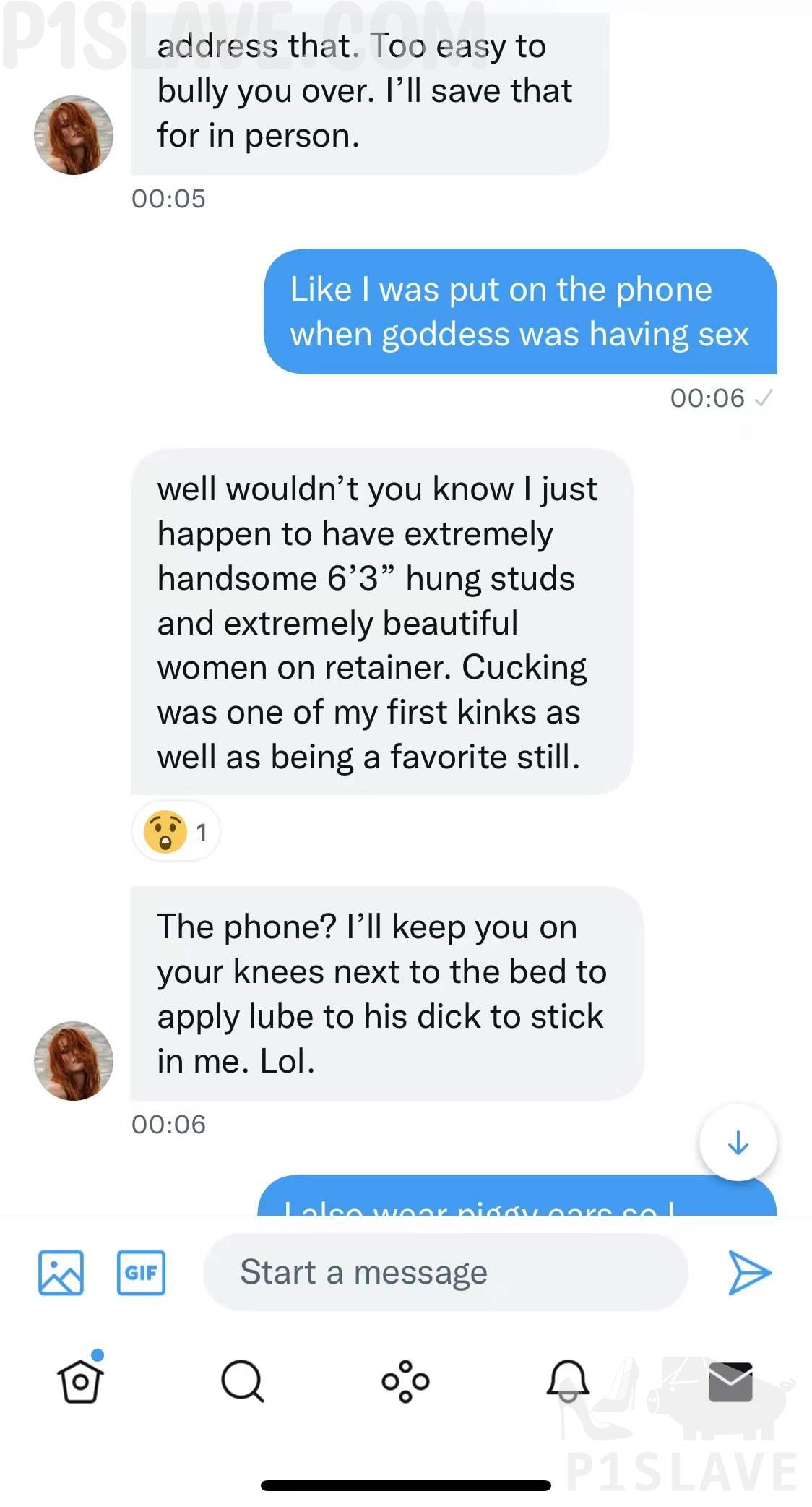Image resolution: width=812 pixels, height=1507 pixels.
Task: Tap the 00:05 timestamp
Action: (x=168, y=199)
